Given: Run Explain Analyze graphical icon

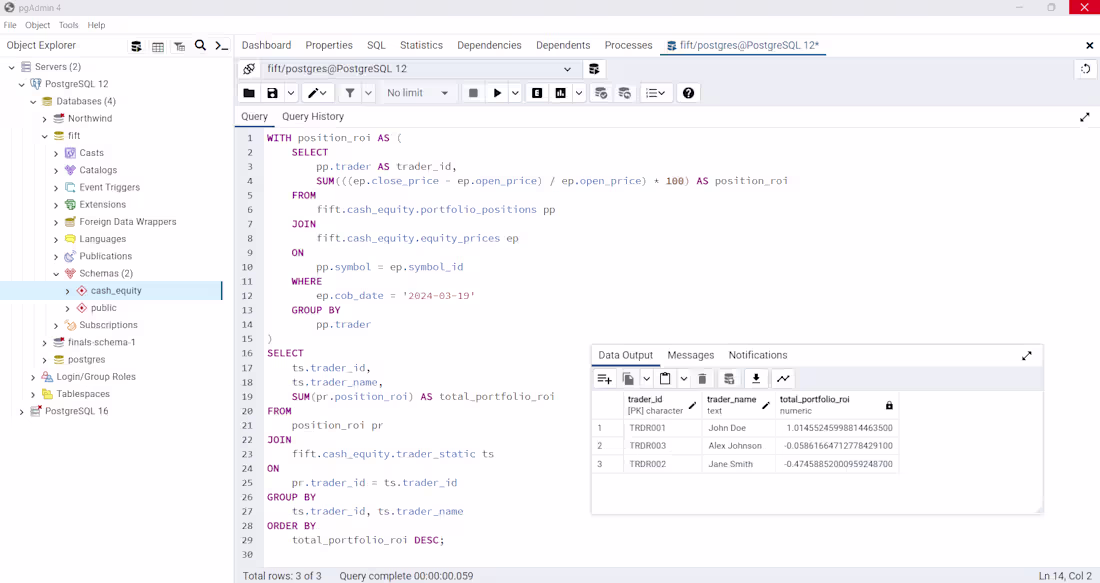Looking at the screenshot, I should coord(558,92).
